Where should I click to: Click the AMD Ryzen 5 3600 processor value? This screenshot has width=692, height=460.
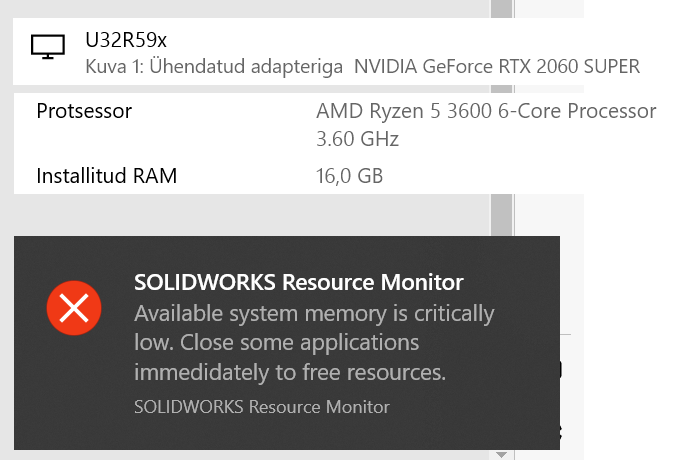[x=486, y=110]
